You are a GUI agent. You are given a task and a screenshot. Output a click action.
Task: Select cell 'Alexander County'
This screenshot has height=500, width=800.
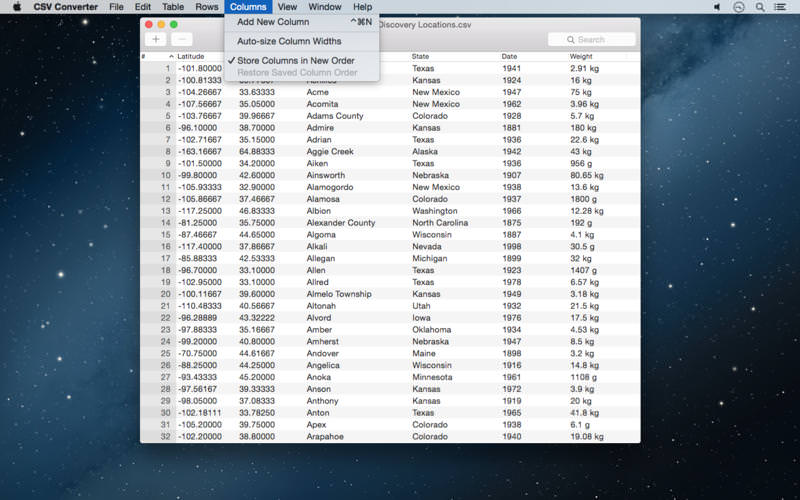[340, 223]
